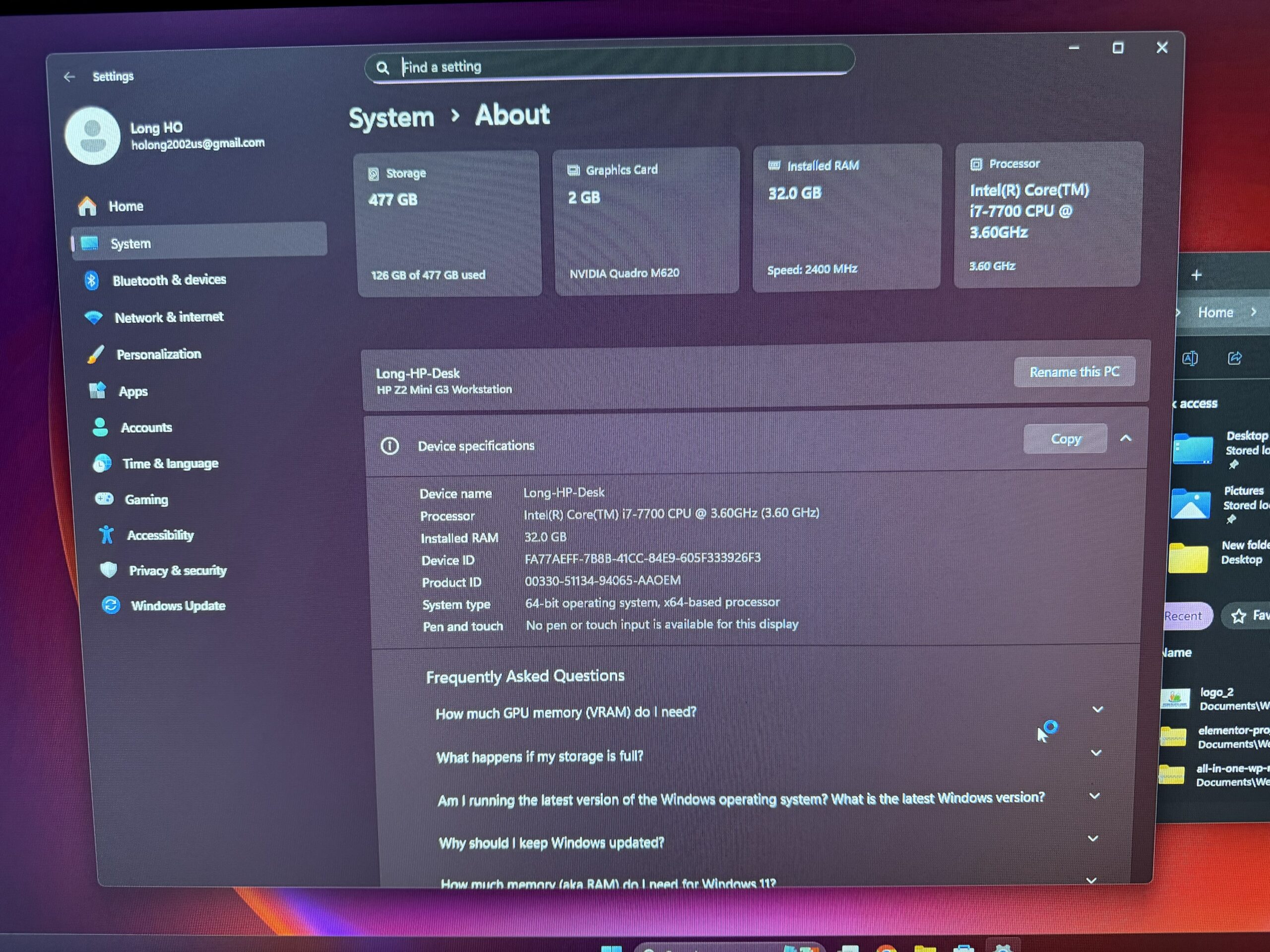
Task: Expand Why should I keep Windows updated
Action: click(x=1093, y=839)
